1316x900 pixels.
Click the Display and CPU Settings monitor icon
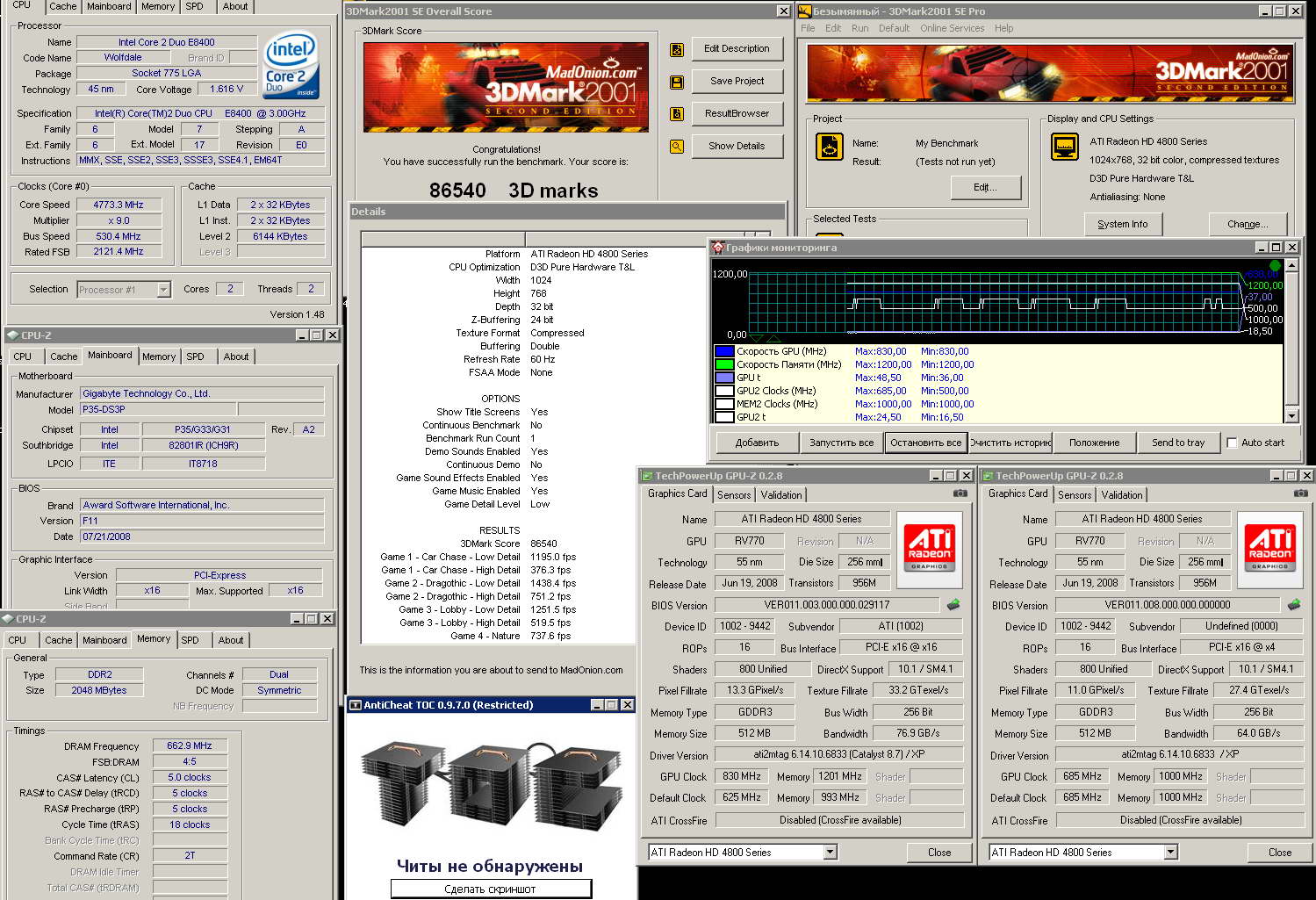(x=1065, y=147)
